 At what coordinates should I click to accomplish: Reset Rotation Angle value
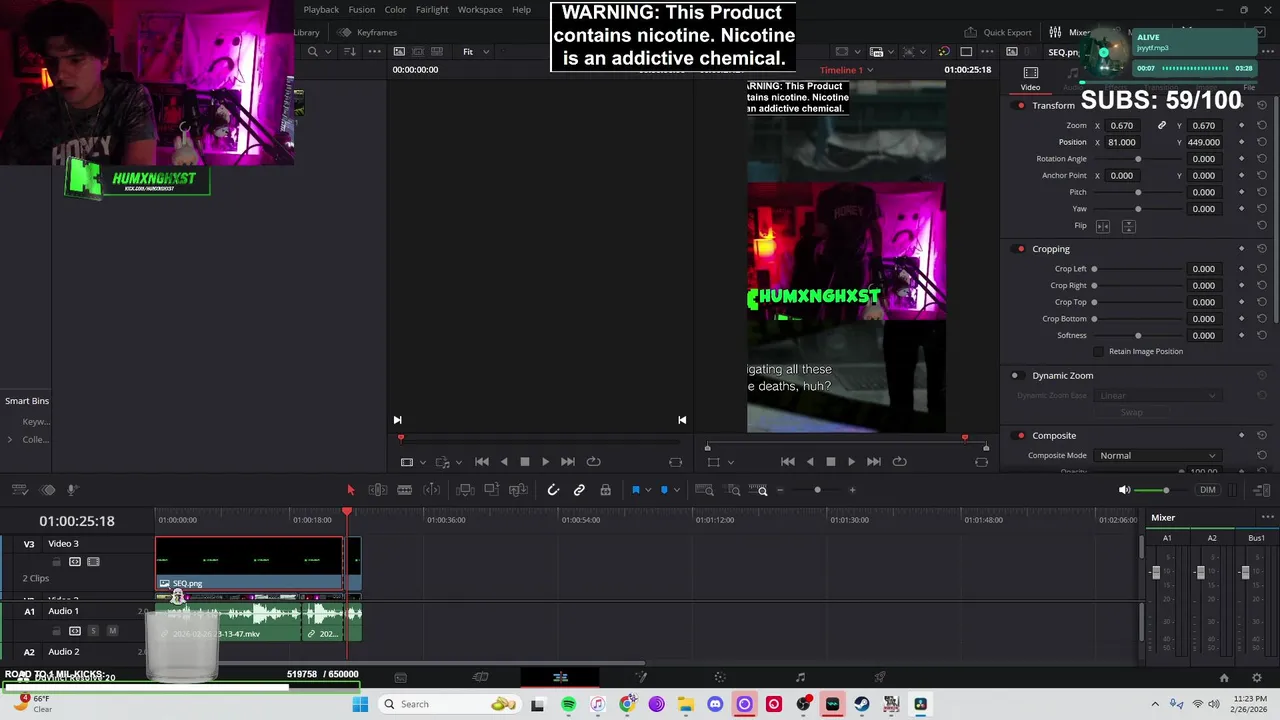(1262, 159)
